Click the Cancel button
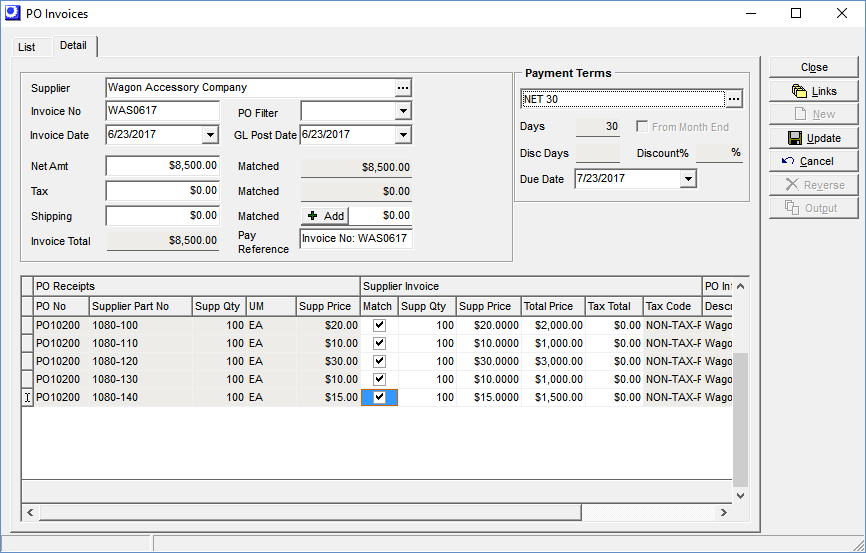 pos(814,161)
